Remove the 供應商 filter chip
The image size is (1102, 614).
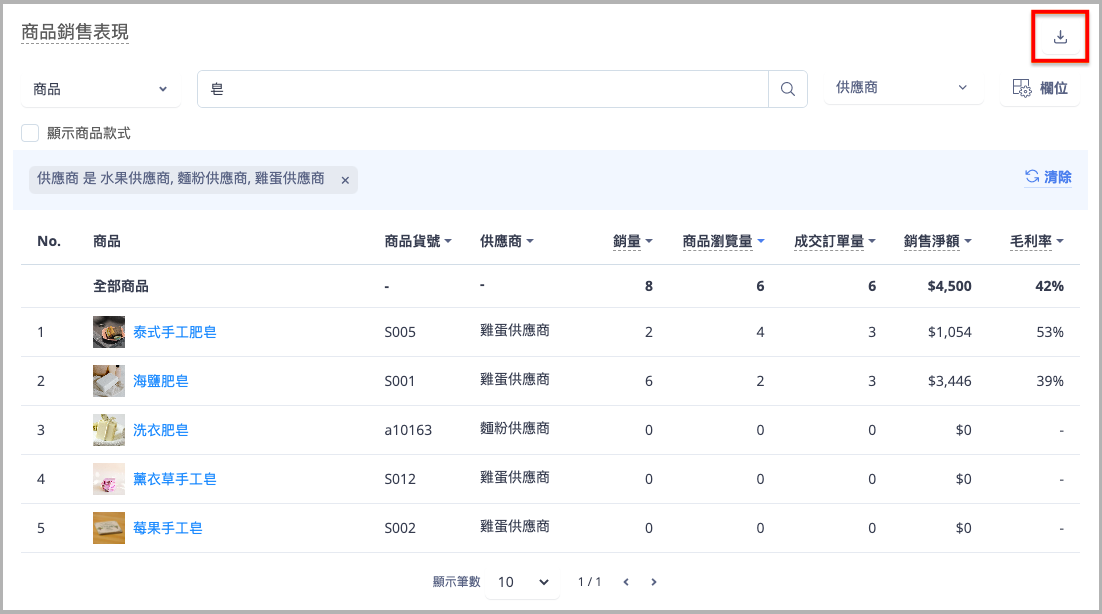click(345, 180)
